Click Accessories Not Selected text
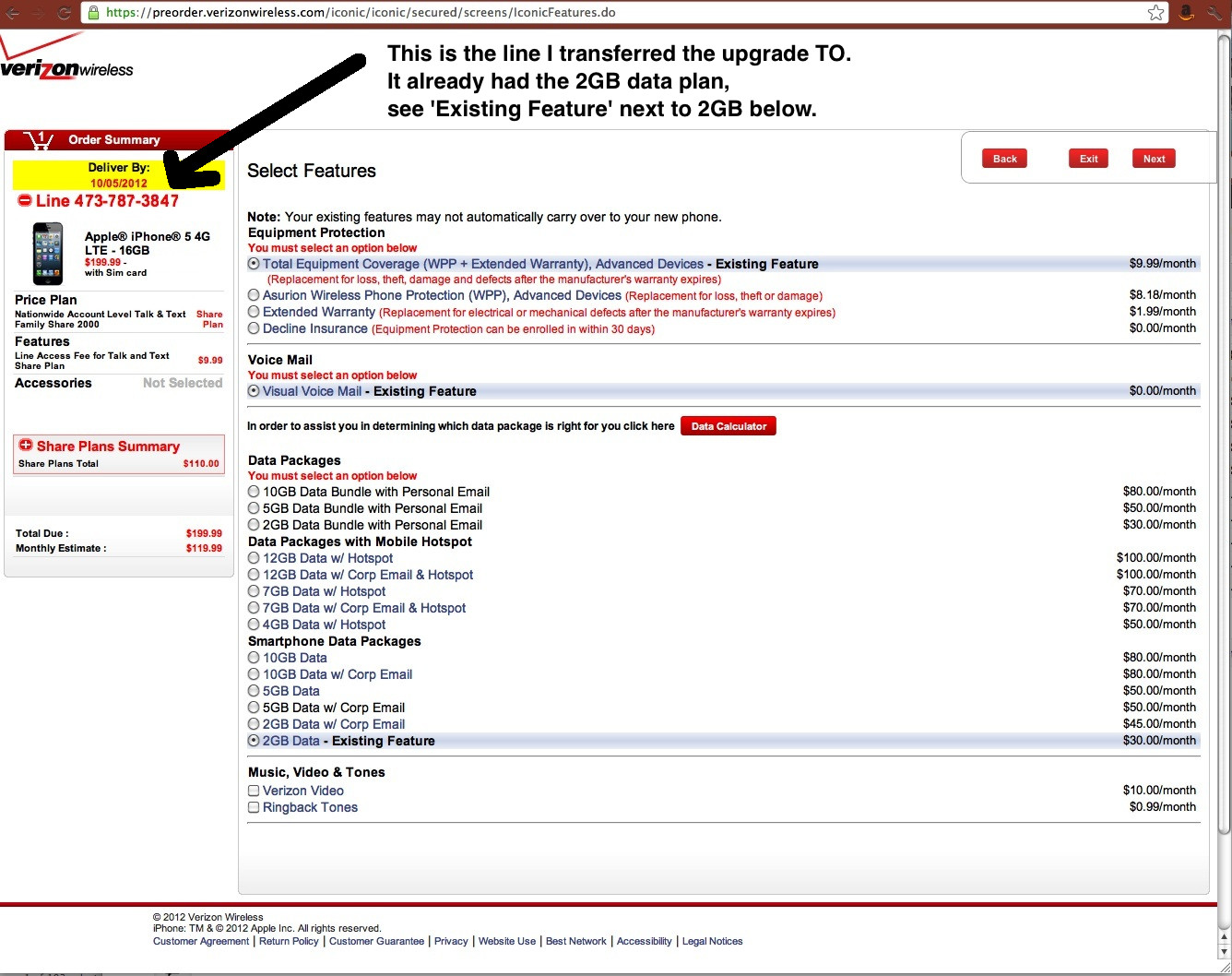The height and width of the screenshot is (976, 1232). click(183, 383)
